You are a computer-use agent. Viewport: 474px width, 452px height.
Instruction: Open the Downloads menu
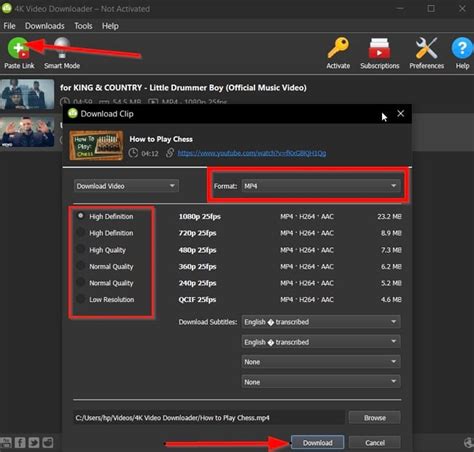pos(45,26)
